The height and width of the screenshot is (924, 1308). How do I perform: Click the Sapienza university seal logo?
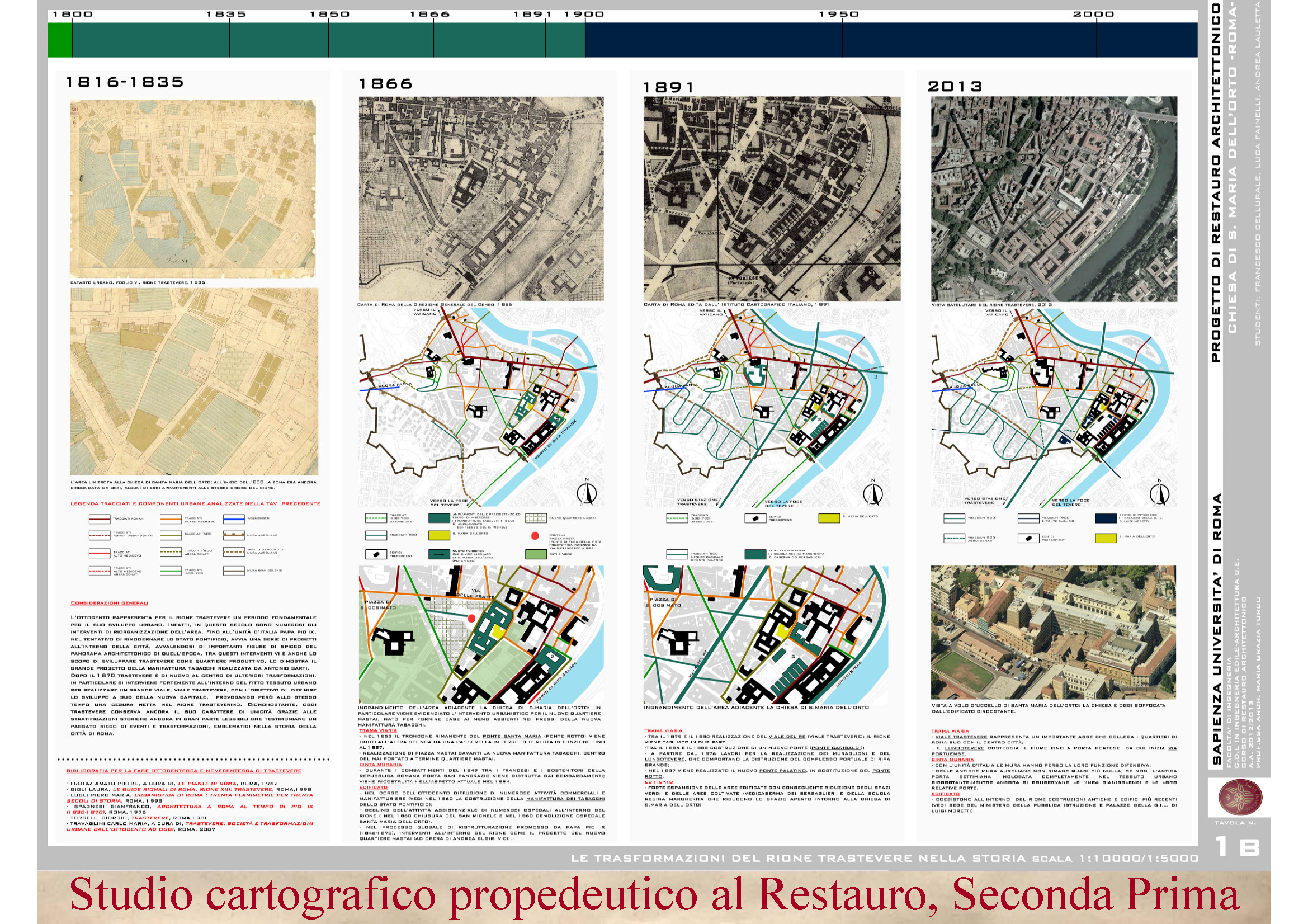[1240, 797]
